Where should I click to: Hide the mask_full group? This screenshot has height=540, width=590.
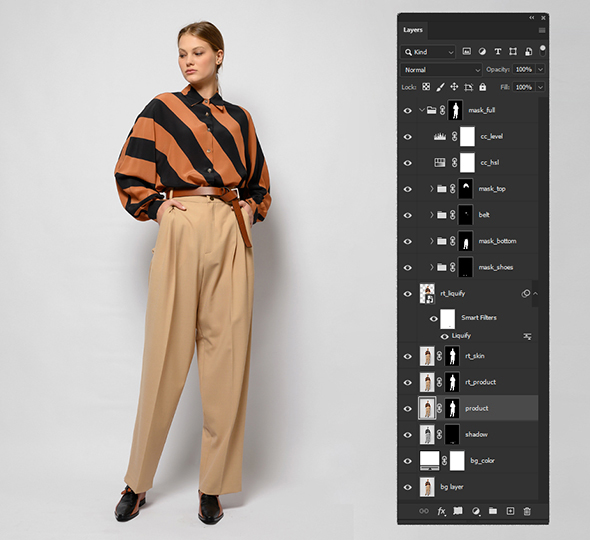click(408, 111)
